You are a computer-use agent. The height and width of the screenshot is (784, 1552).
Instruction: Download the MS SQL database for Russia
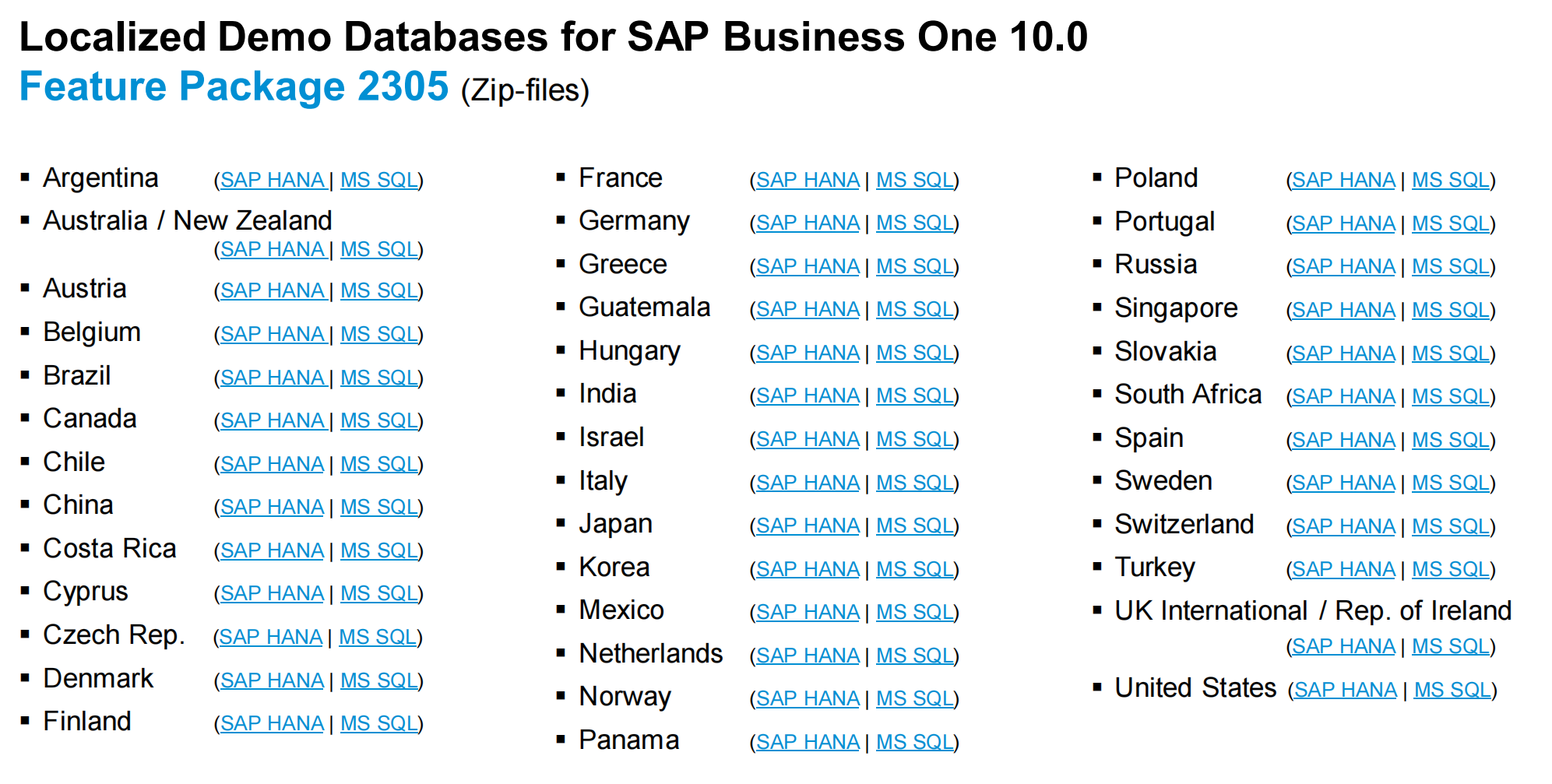click(x=1450, y=265)
